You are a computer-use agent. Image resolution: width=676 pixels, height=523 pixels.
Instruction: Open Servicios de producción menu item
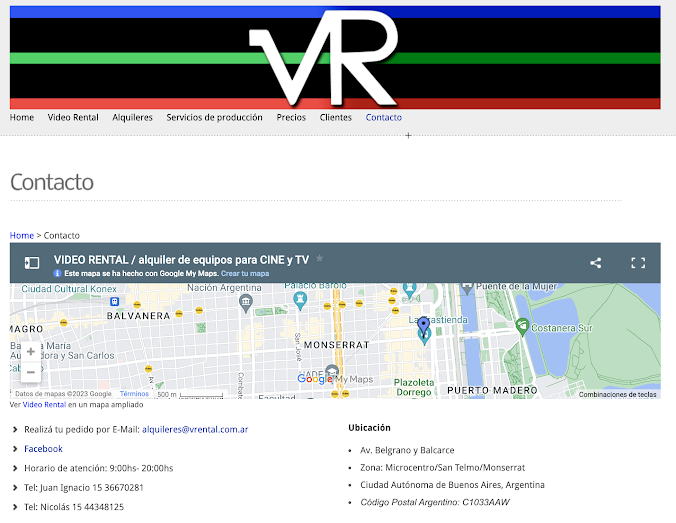[x=214, y=117]
